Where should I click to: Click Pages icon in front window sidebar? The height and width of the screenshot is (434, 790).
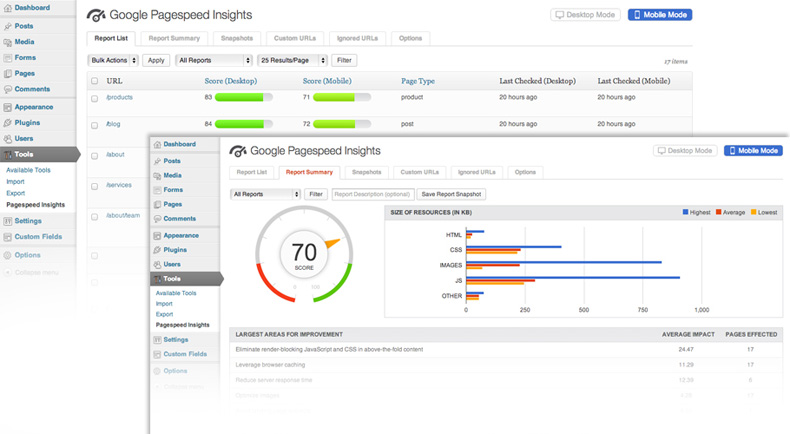click(157, 205)
